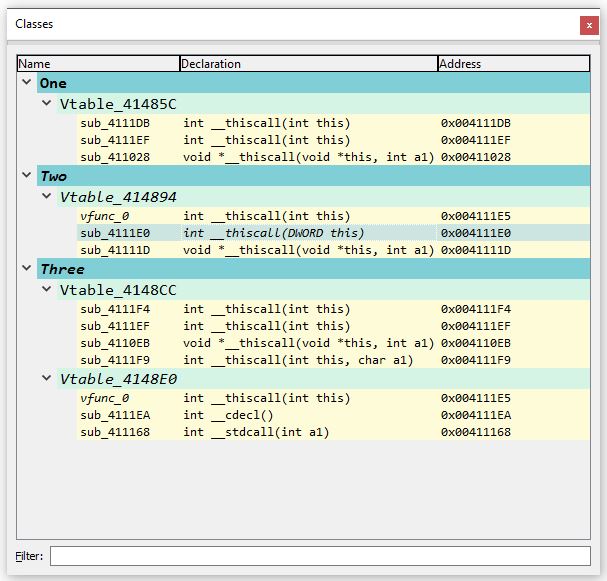
Task: Click address 0x004111EA
Action: tap(476, 415)
